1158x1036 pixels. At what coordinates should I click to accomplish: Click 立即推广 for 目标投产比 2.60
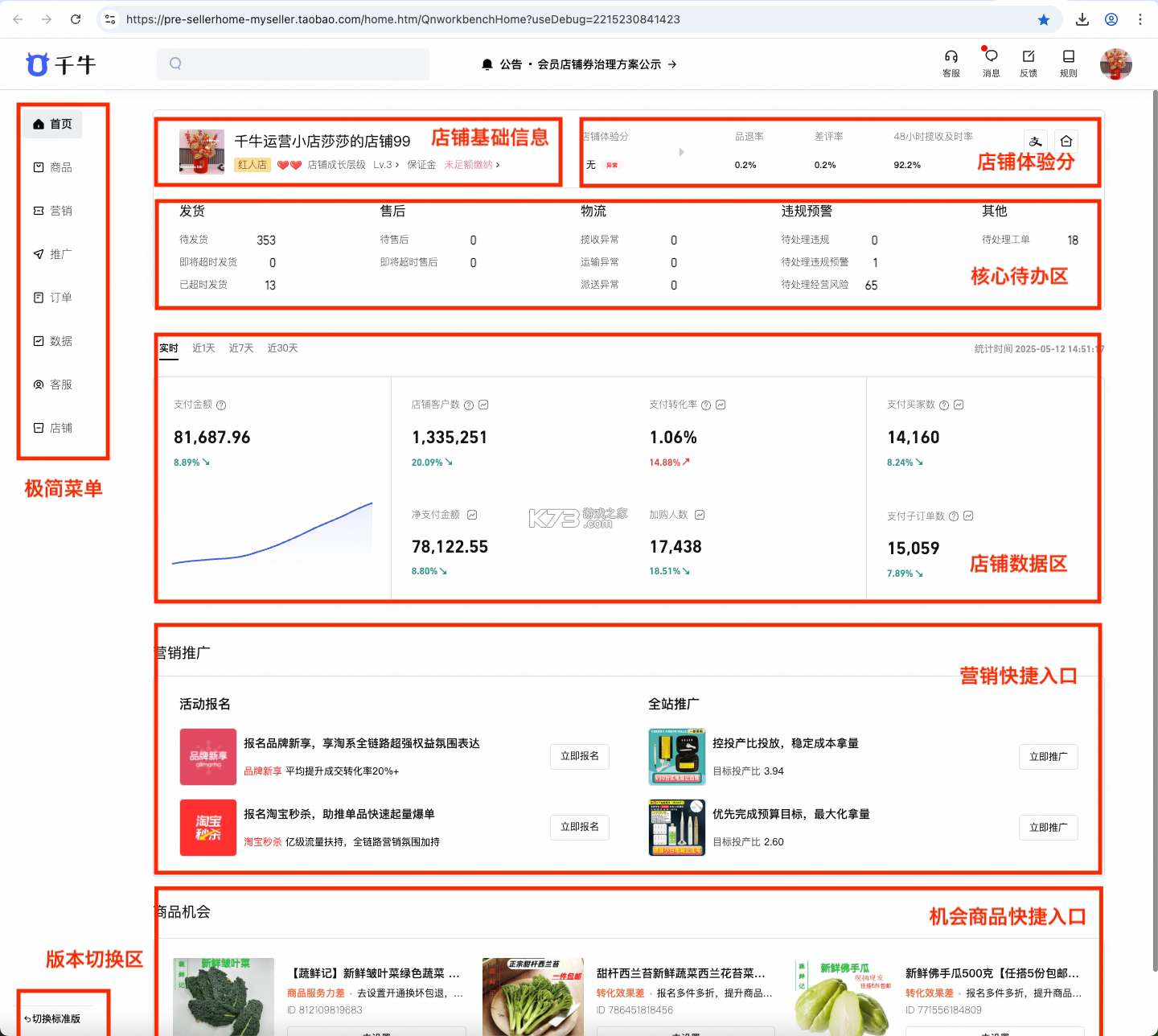point(1049,828)
